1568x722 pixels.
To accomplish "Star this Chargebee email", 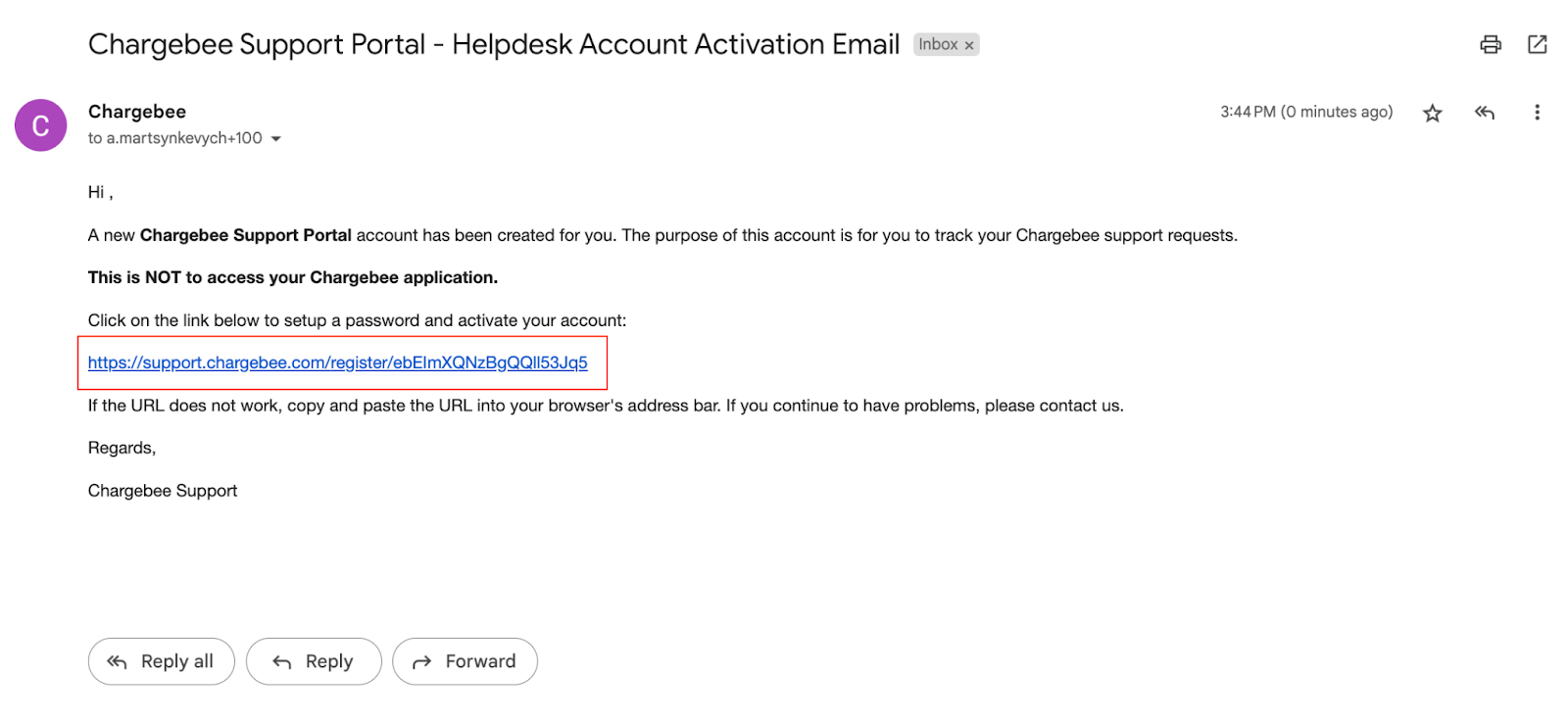I will click(x=1432, y=113).
